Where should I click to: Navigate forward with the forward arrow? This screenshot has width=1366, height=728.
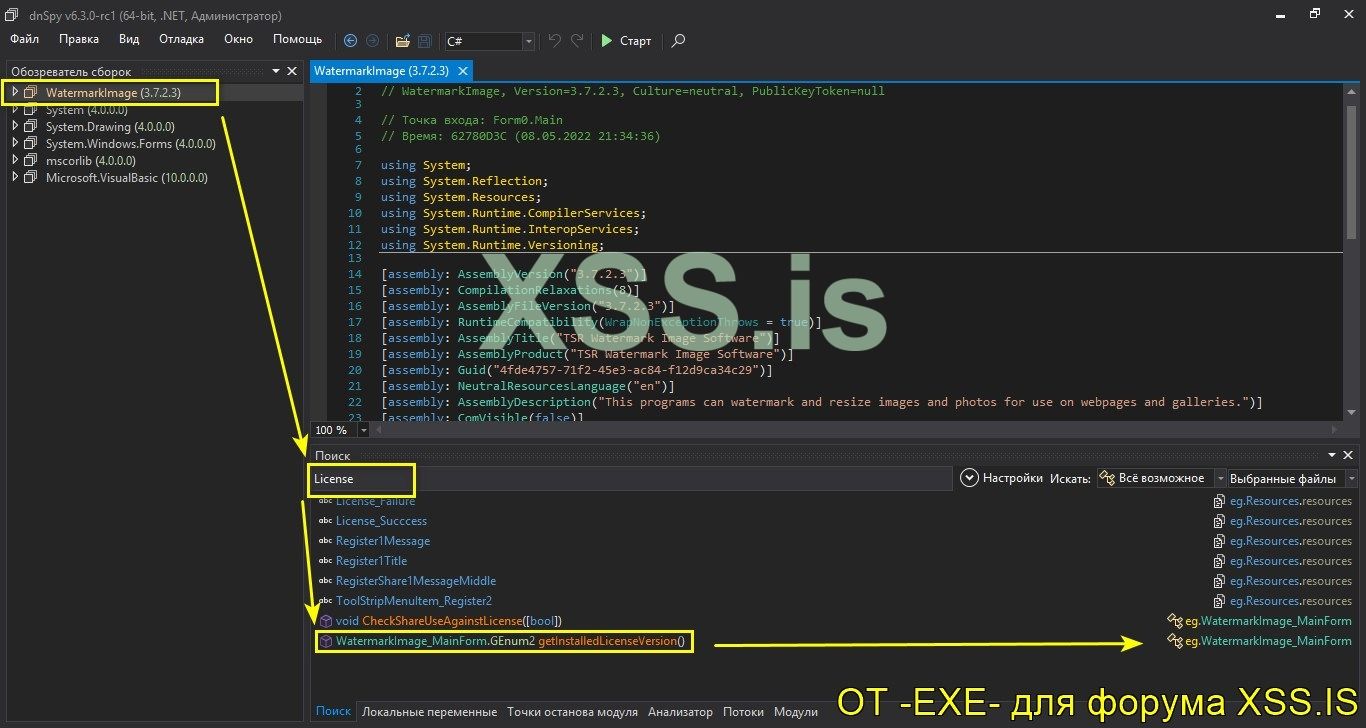[373, 41]
